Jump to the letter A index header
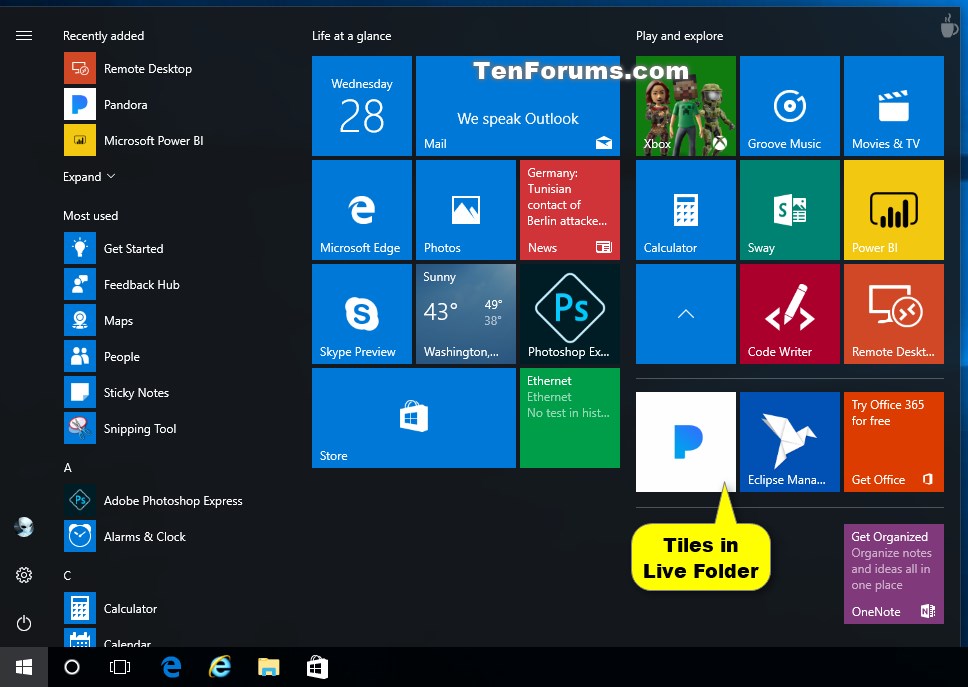The width and height of the screenshot is (968, 687). click(68, 468)
